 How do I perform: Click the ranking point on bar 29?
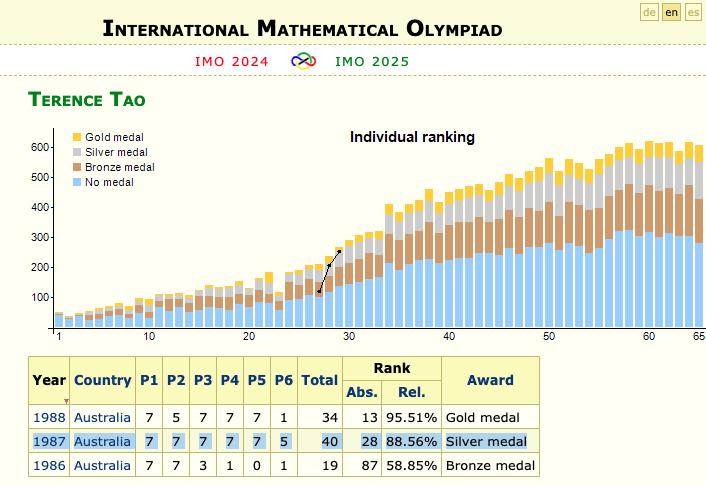(339, 251)
